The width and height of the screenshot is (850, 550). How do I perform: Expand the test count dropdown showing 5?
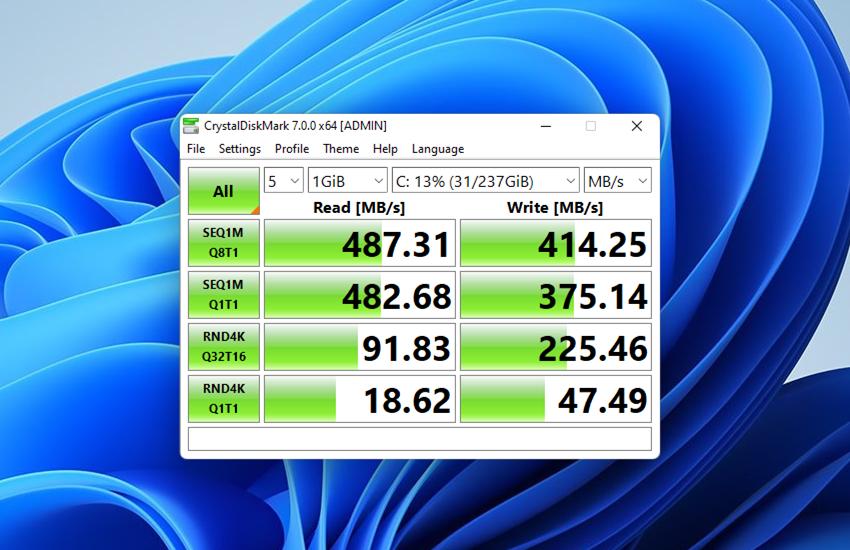coord(284,180)
